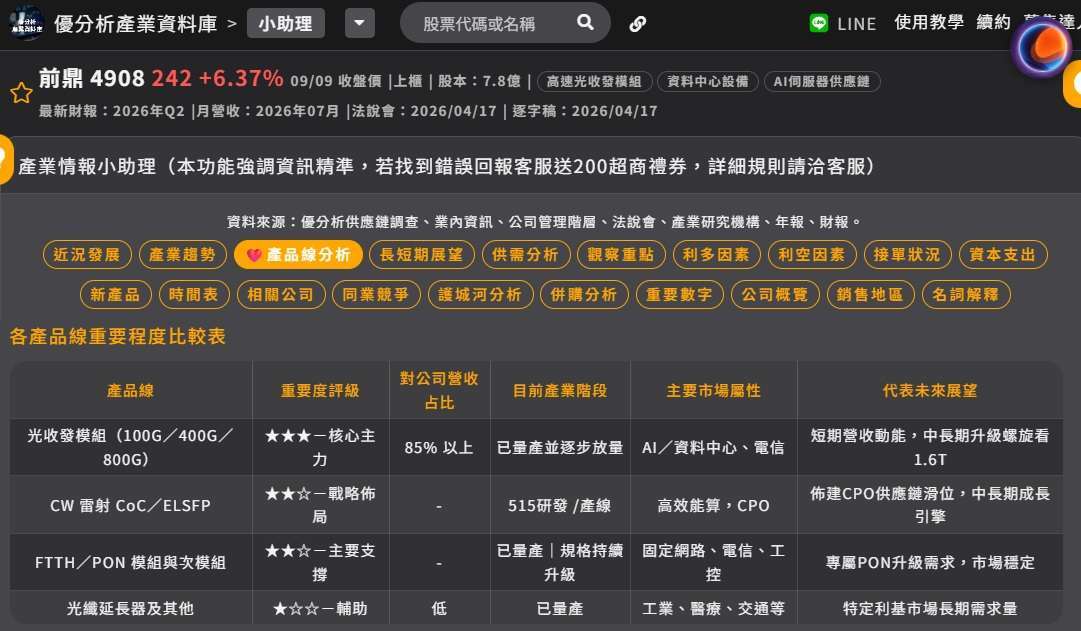This screenshot has height=631, width=1081.
Task: Click the 主要市場屬性 column header
Action: pos(714,390)
